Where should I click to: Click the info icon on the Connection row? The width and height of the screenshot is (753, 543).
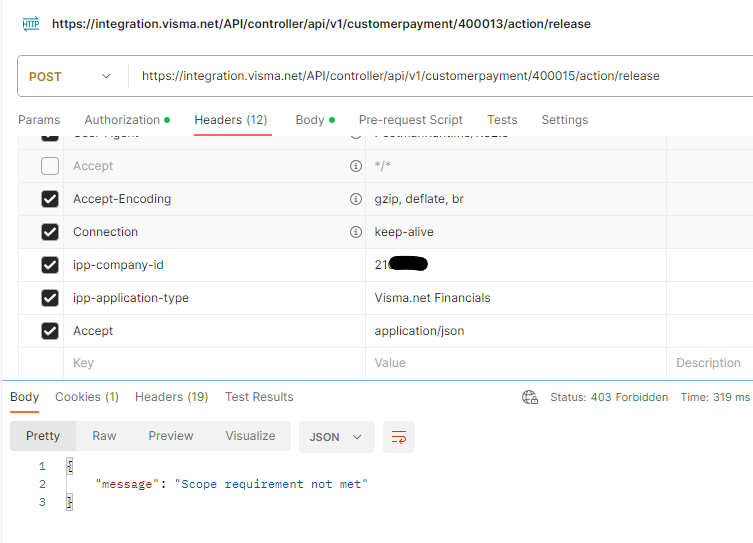click(355, 232)
